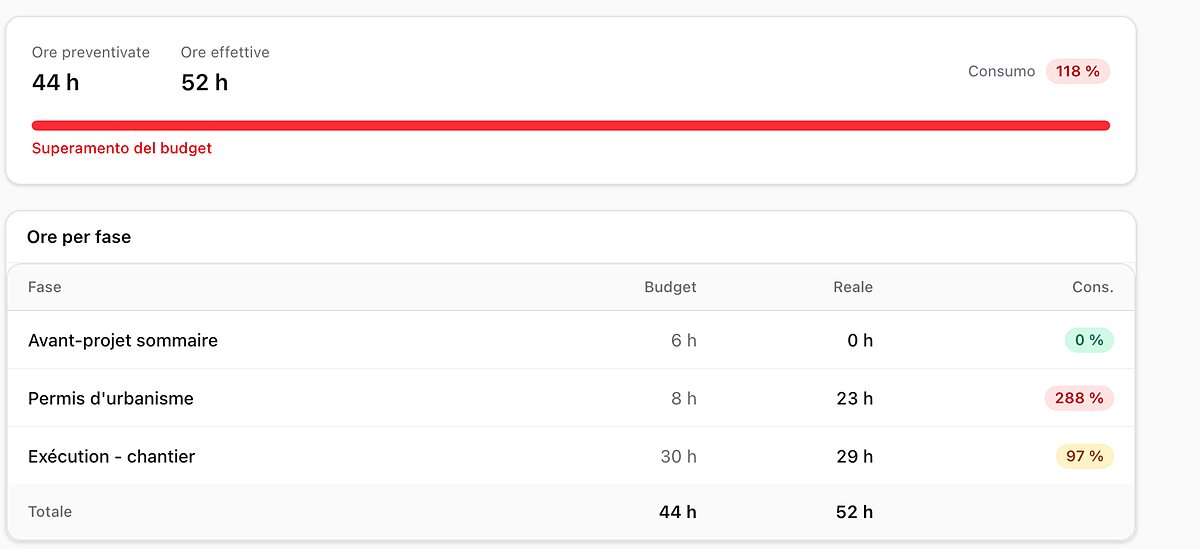Click the '0 h' actual hours cell
Image resolution: width=1200 pixels, height=549 pixels.
(x=860, y=340)
